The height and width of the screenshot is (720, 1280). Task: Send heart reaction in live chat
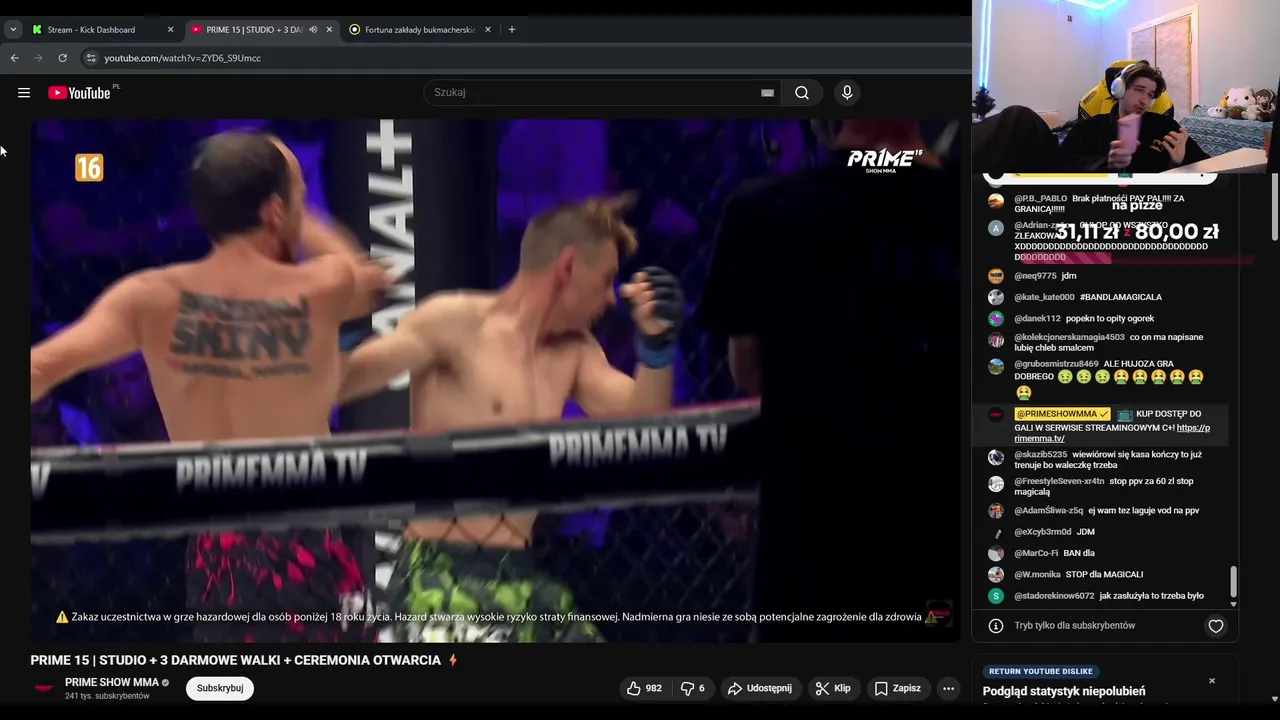pos(1216,626)
